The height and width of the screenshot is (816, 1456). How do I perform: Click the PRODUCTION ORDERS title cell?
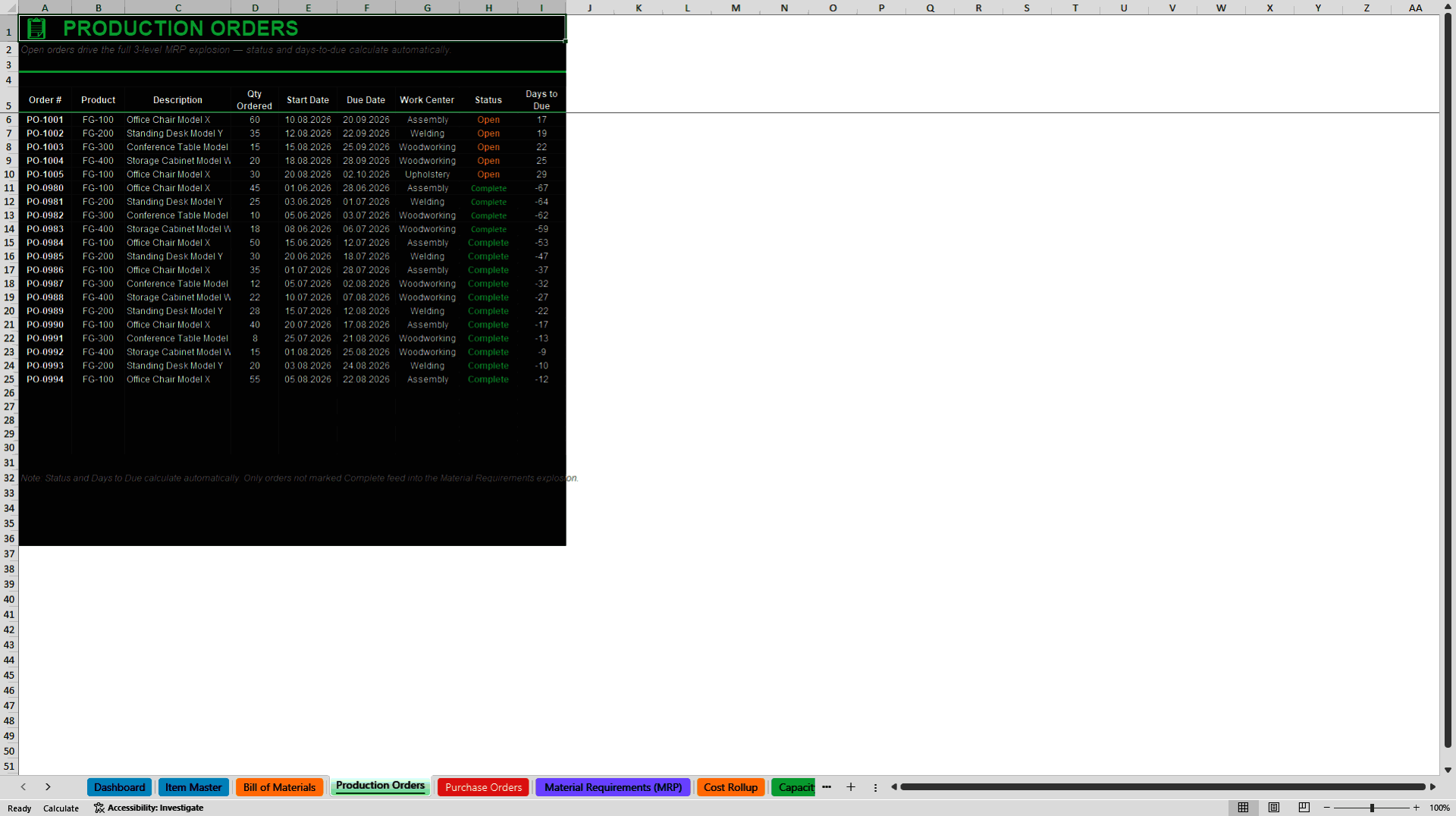(x=292, y=29)
